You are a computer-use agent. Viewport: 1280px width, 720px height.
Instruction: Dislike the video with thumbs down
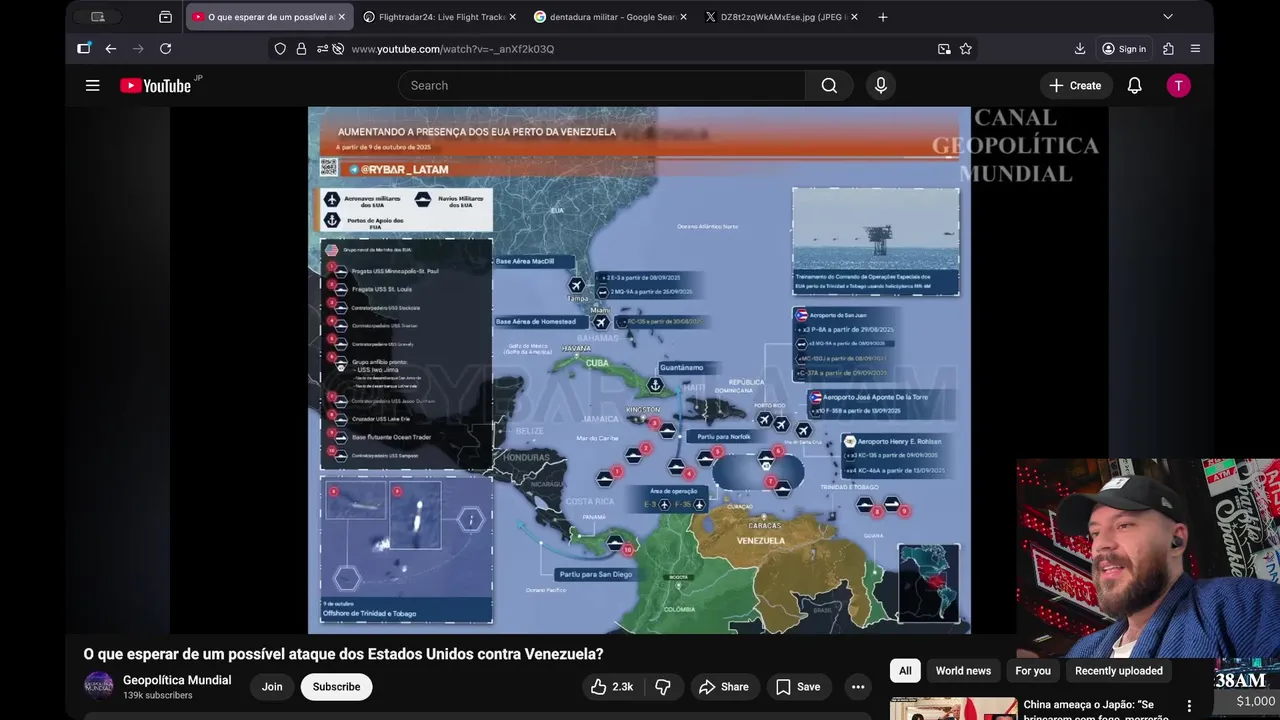pyautogui.click(x=662, y=687)
